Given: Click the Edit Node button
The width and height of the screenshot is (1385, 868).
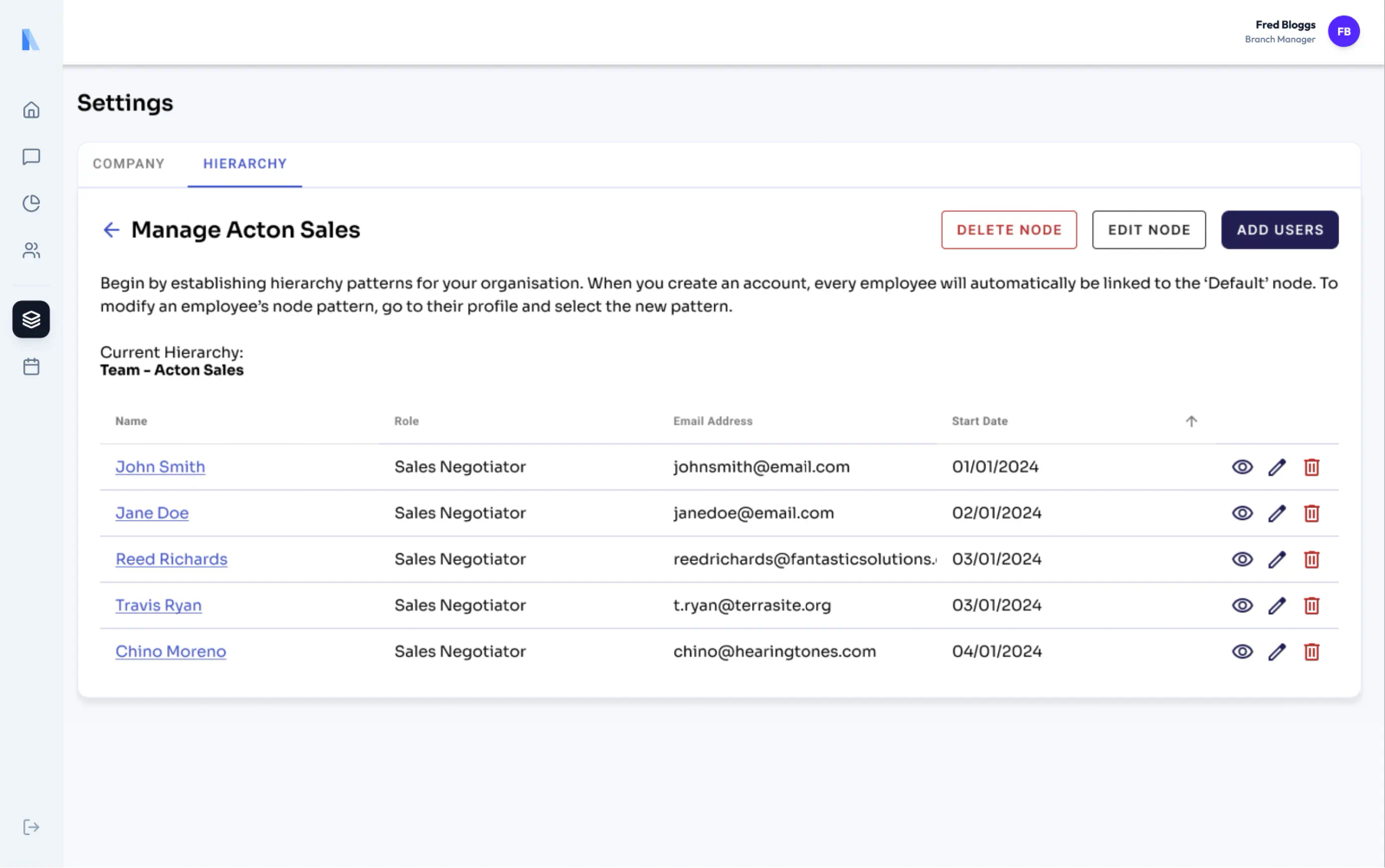Looking at the screenshot, I should pyautogui.click(x=1149, y=230).
